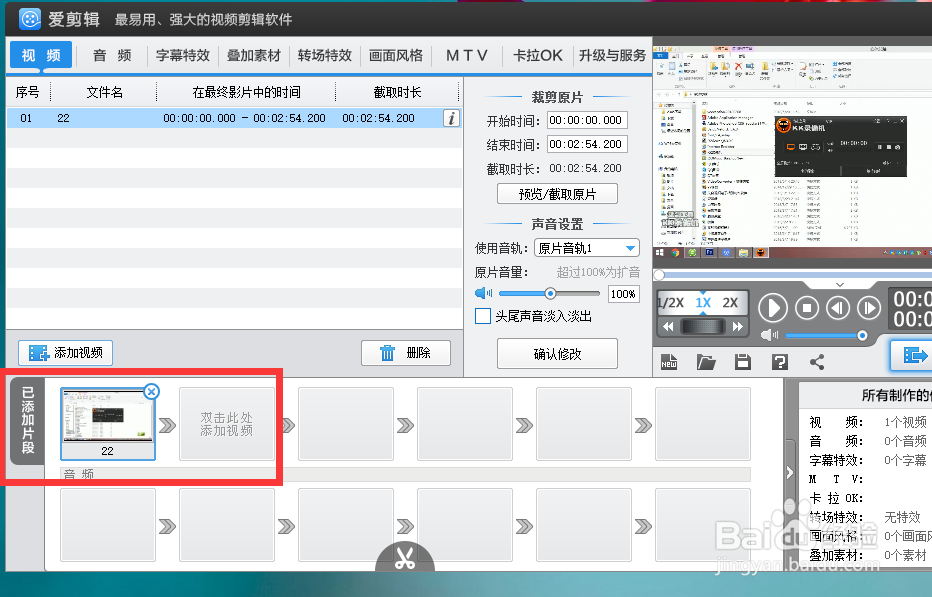This screenshot has width=932, height=597.
Task: Open the MTV tab
Action: [467, 55]
